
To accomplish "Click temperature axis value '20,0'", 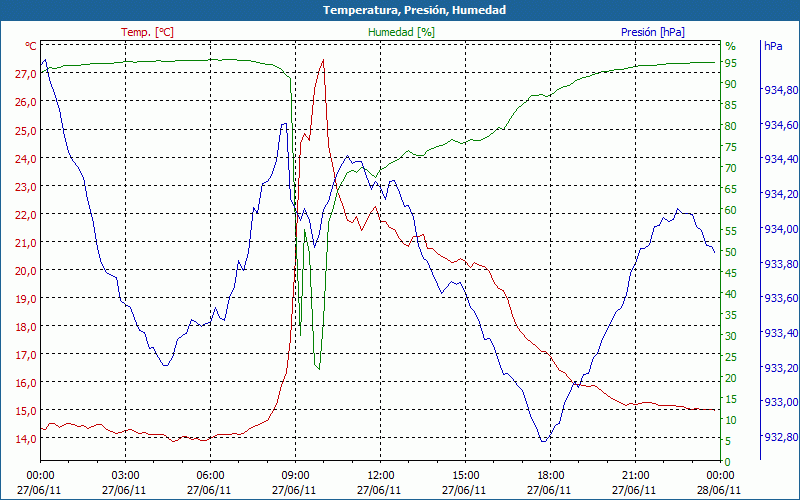I will click(26, 270).
